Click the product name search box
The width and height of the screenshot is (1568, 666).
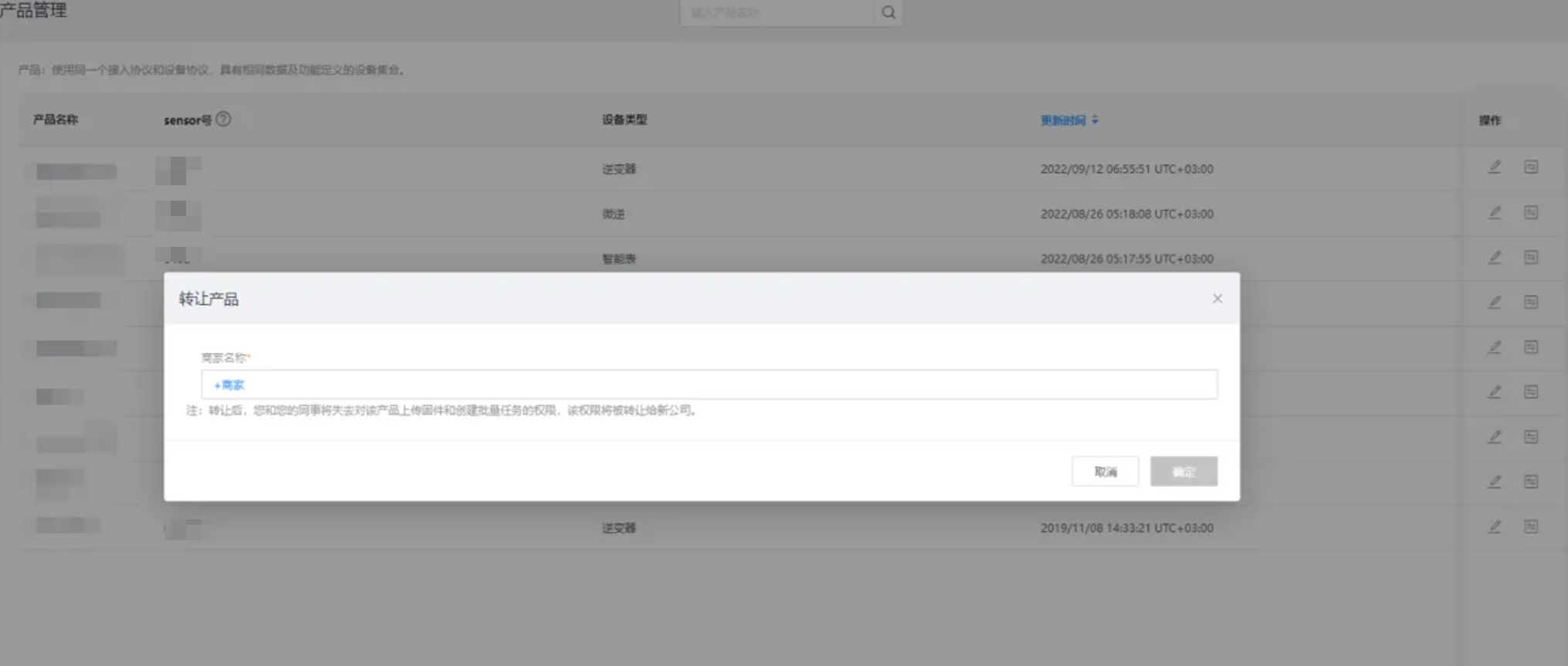[x=776, y=12]
